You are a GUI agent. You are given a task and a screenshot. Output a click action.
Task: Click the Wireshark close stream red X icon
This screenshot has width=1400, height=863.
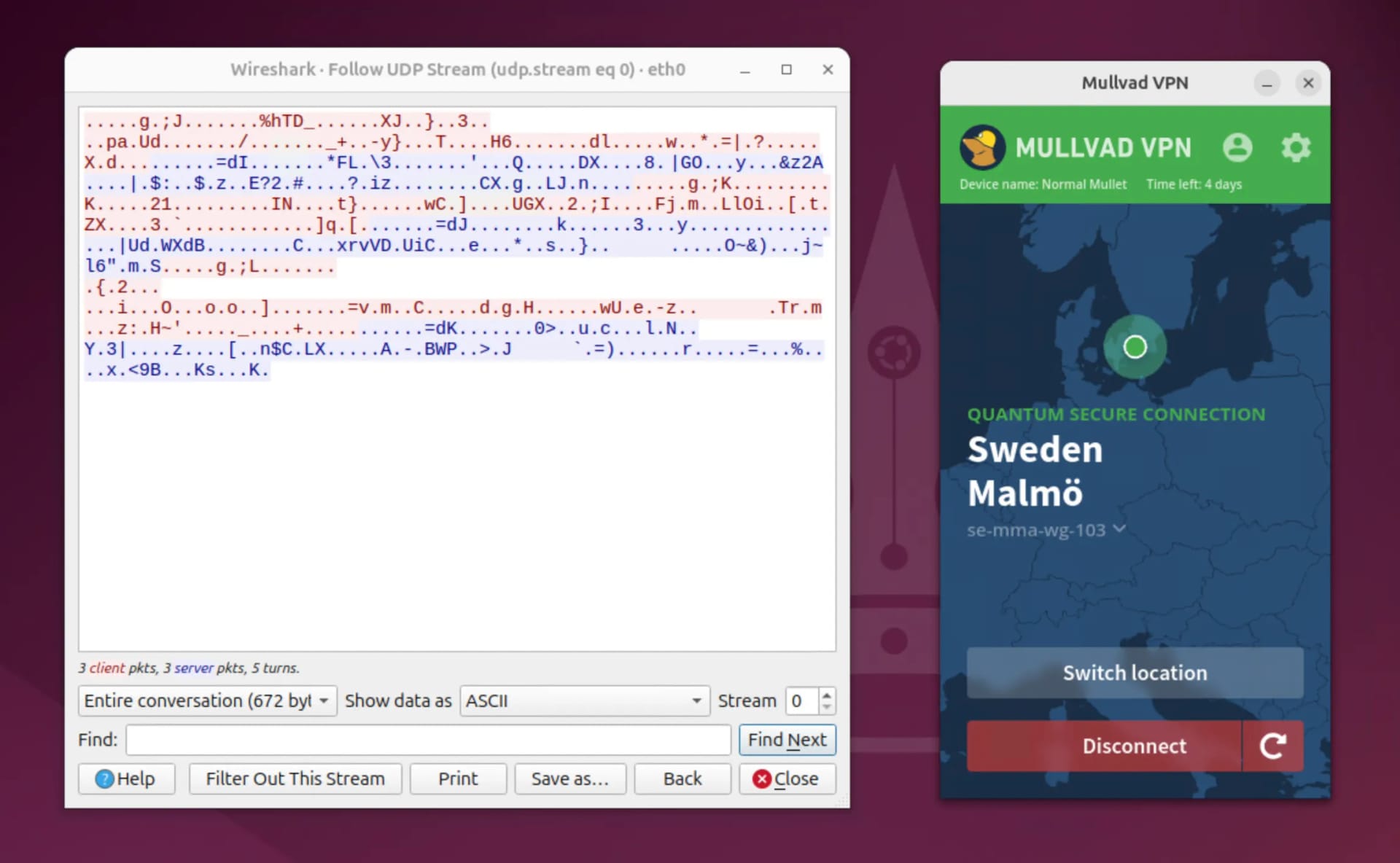tap(763, 779)
